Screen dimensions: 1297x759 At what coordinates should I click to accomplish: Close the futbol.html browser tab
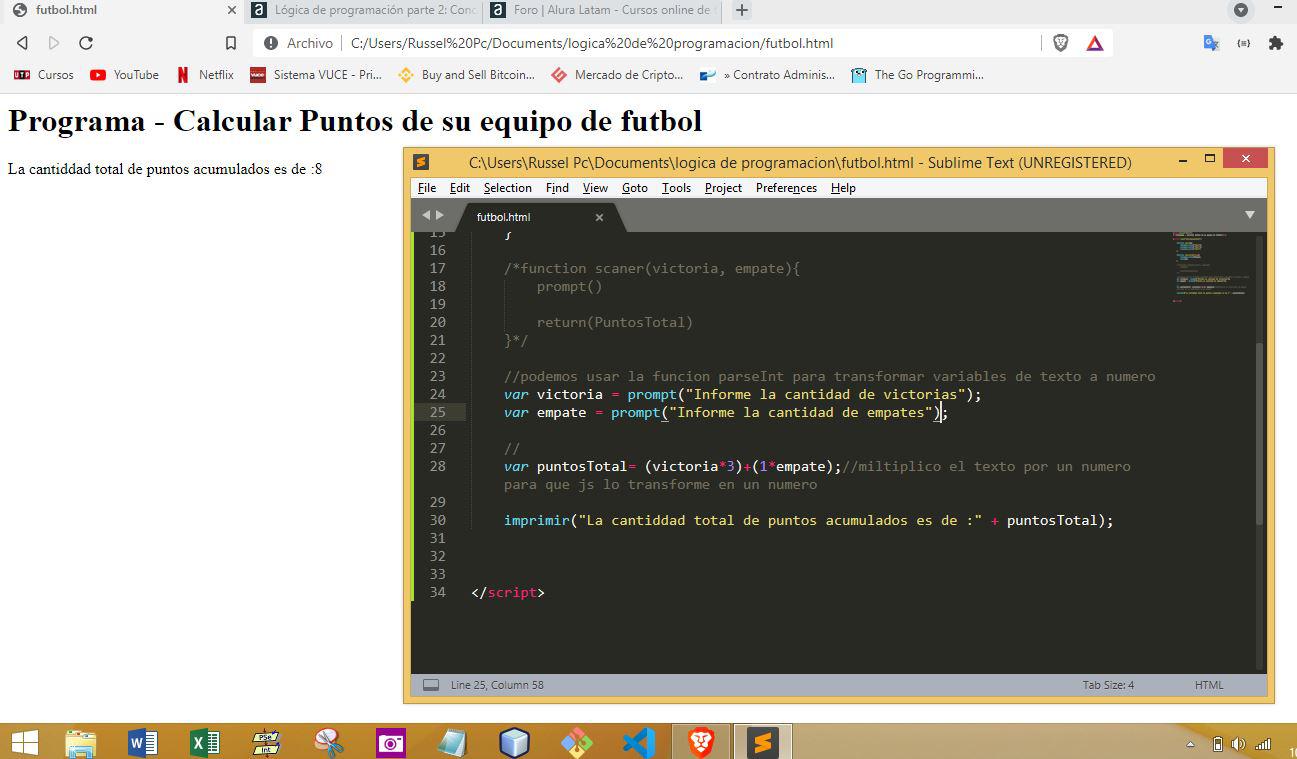[x=232, y=10]
